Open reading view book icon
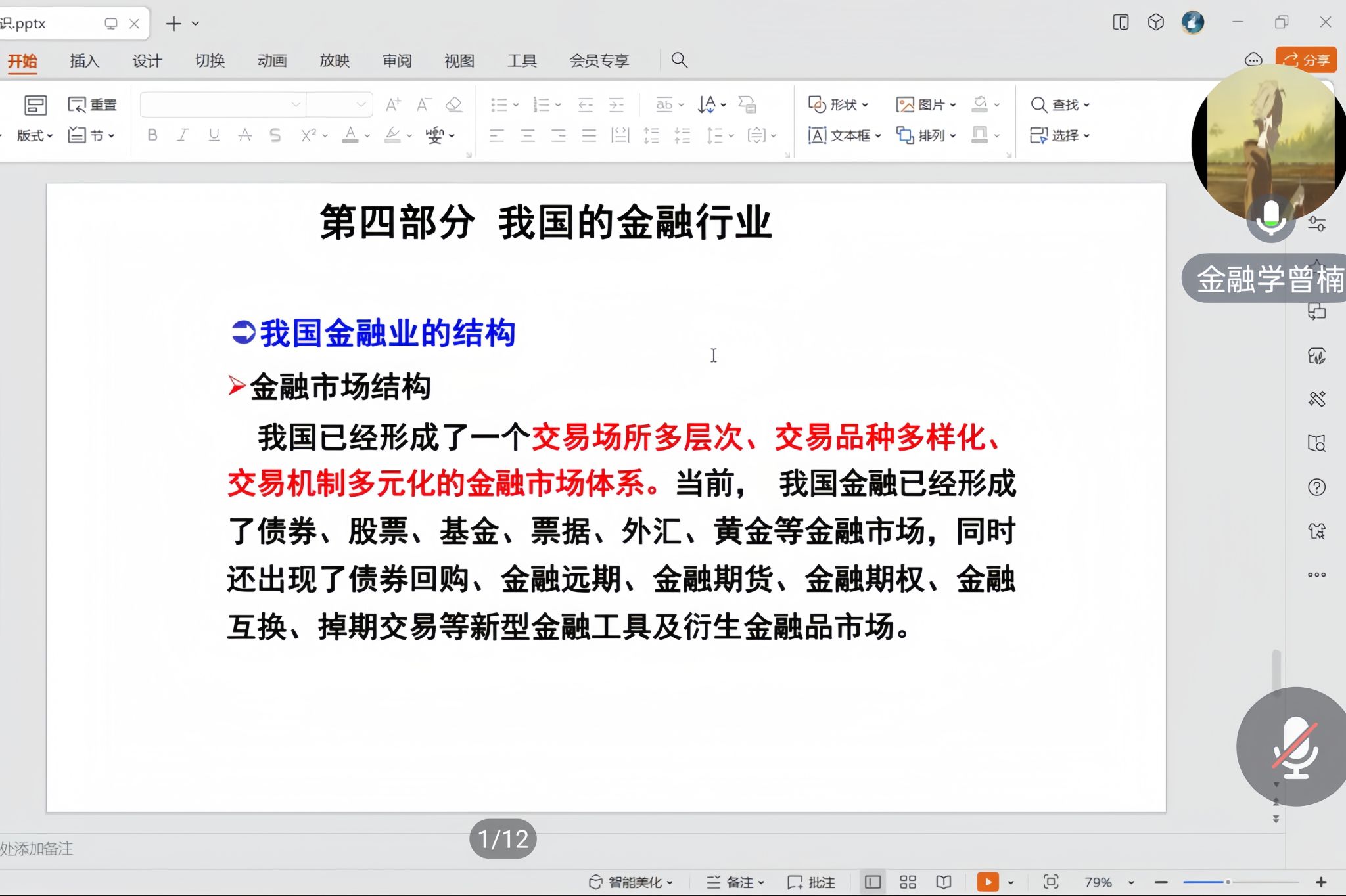 [944, 882]
